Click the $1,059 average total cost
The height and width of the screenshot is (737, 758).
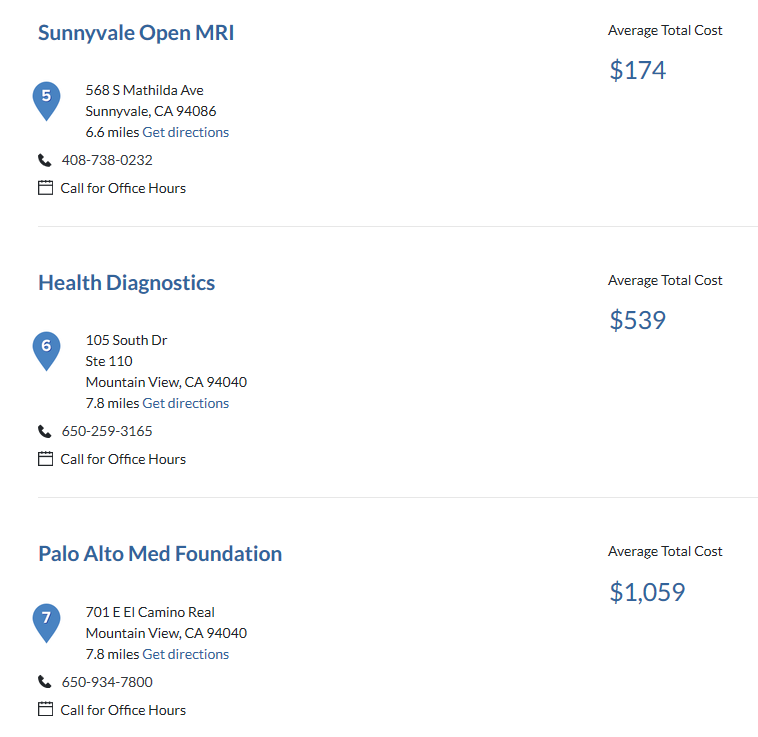(647, 592)
